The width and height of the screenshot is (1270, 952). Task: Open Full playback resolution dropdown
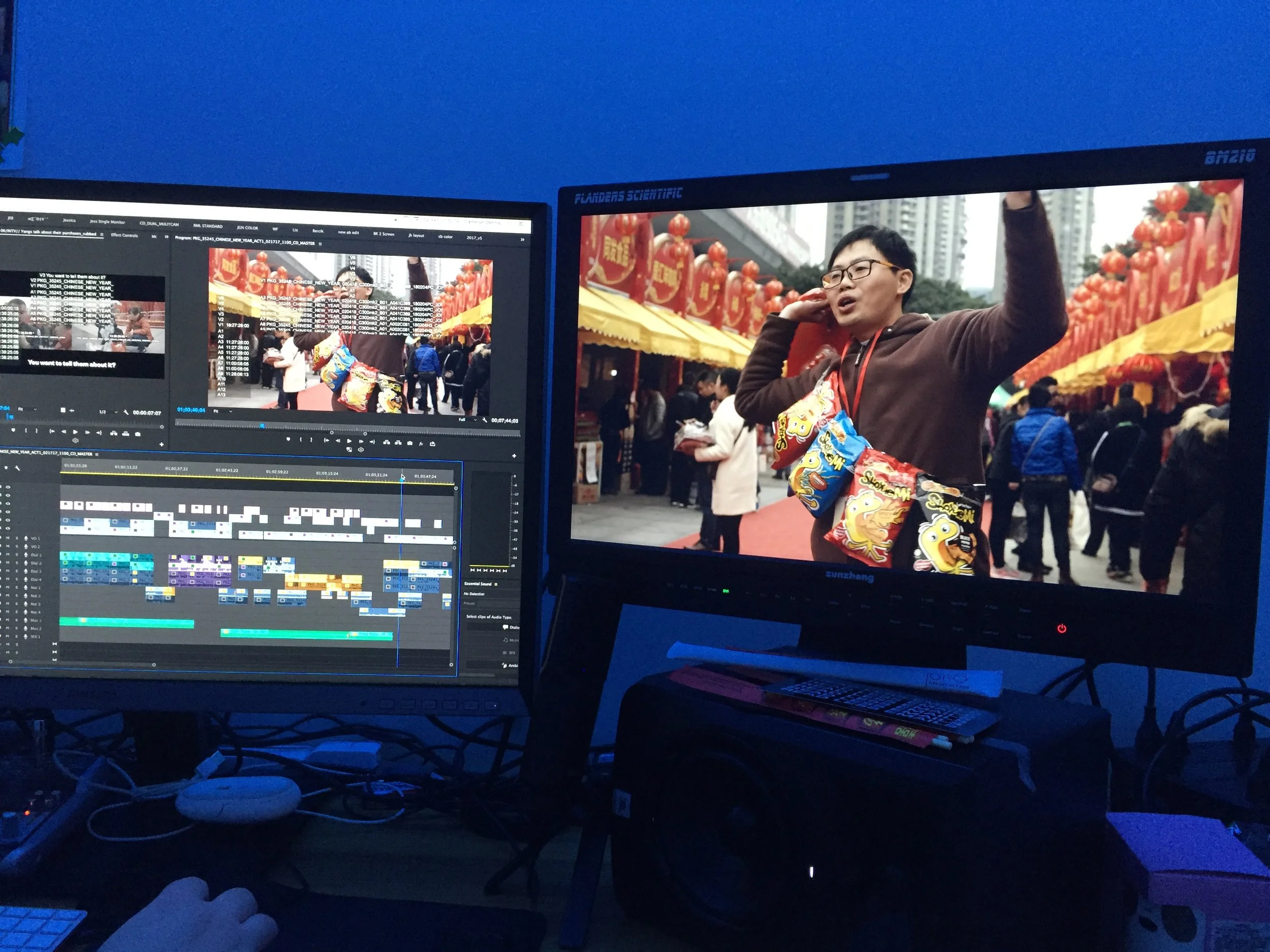click(468, 420)
